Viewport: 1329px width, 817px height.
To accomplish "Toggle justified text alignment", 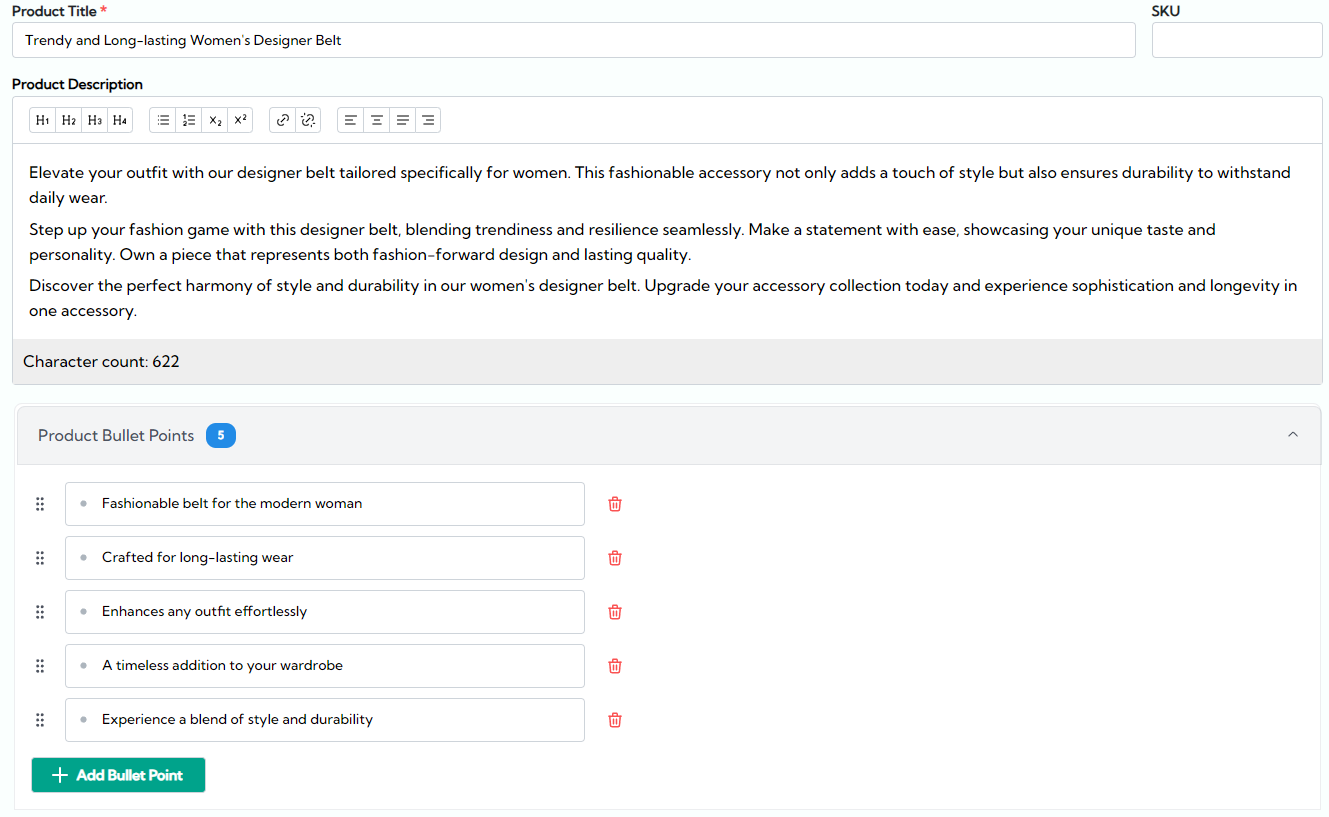I will (x=402, y=119).
